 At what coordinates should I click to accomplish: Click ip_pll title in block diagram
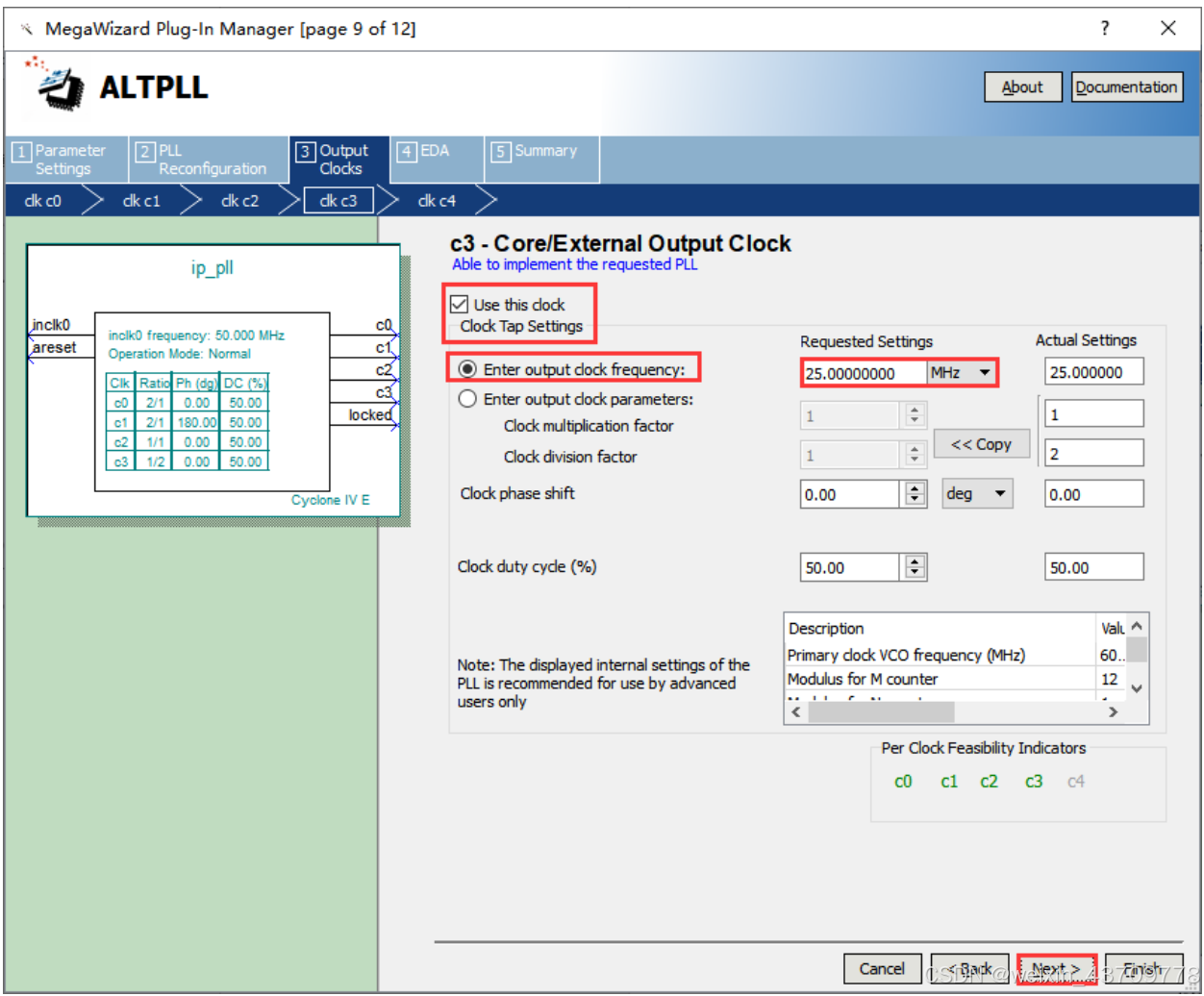coord(212,267)
